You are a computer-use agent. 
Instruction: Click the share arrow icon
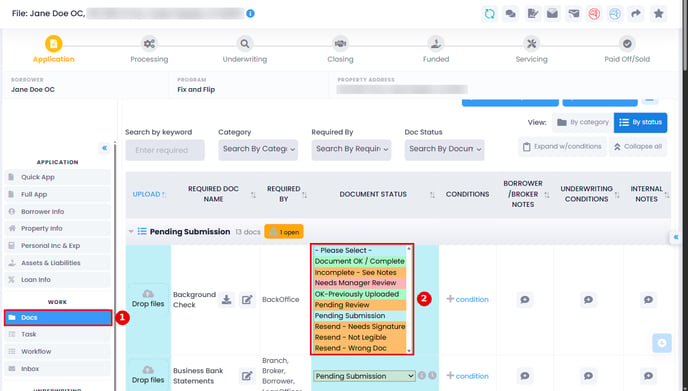636,14
